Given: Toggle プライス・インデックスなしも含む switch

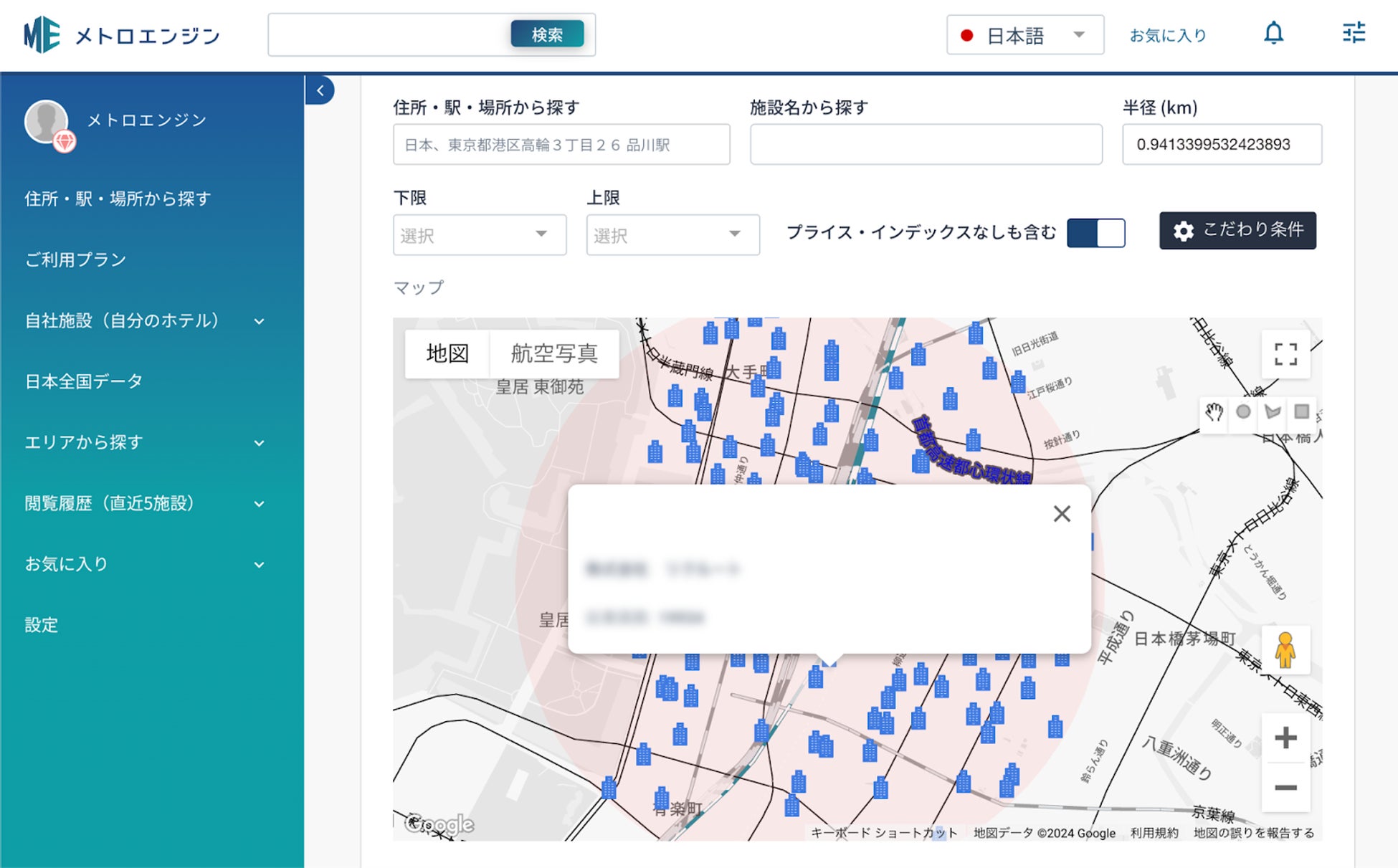Looking at the screenshot, I should [x=1095, y=233].
